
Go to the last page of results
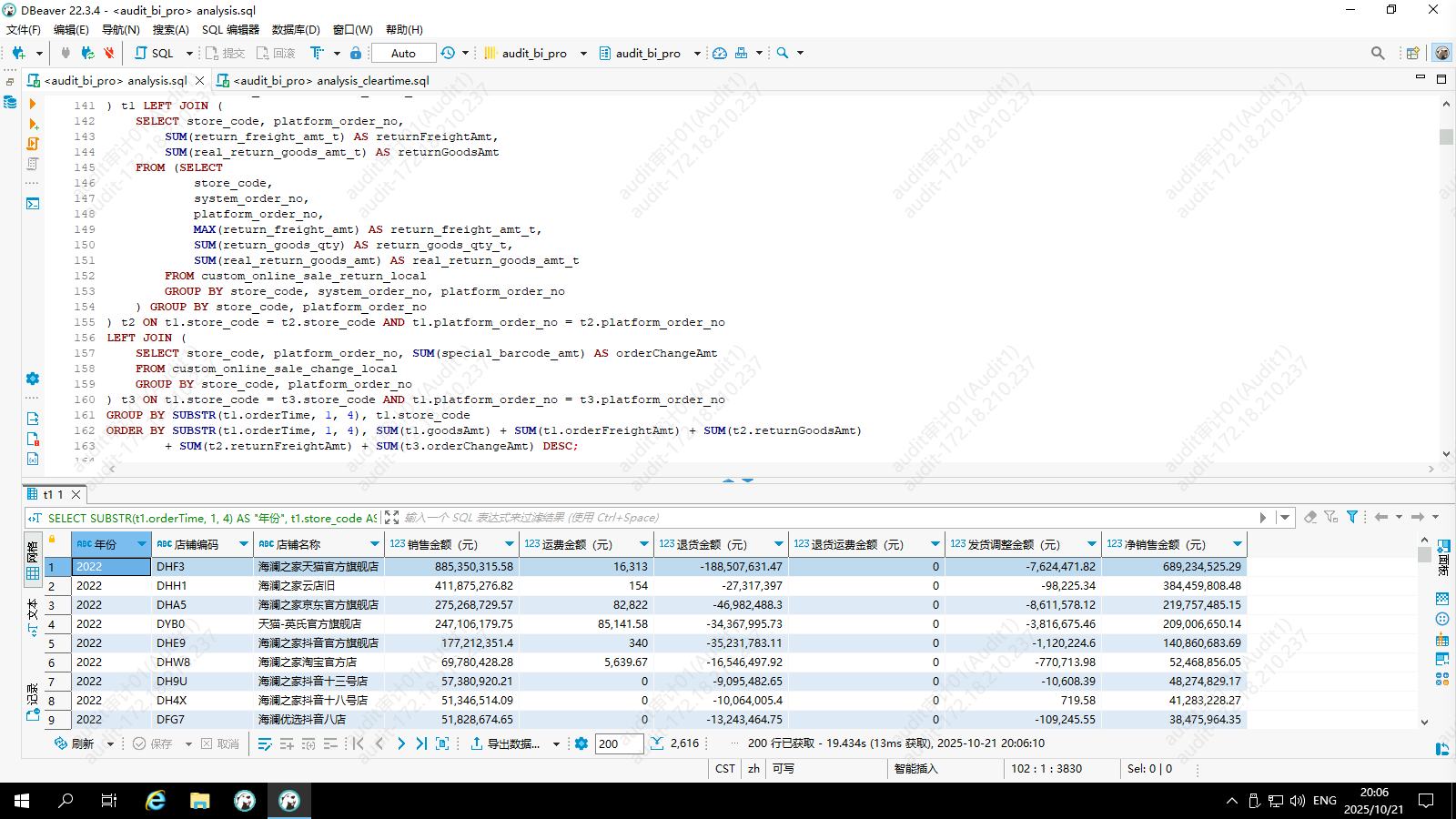421,743
